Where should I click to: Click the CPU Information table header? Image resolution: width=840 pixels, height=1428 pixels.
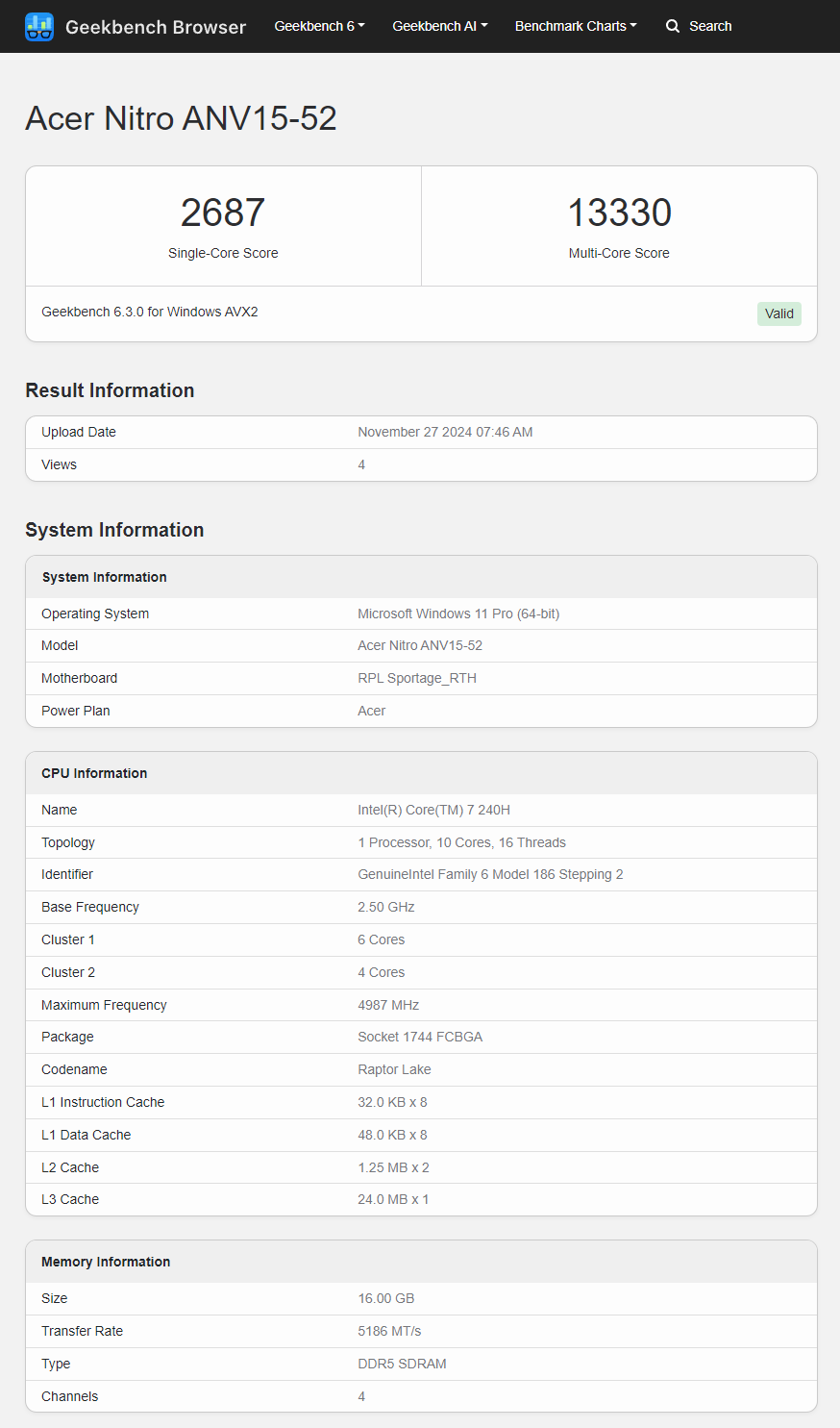(x=94, y=773)
